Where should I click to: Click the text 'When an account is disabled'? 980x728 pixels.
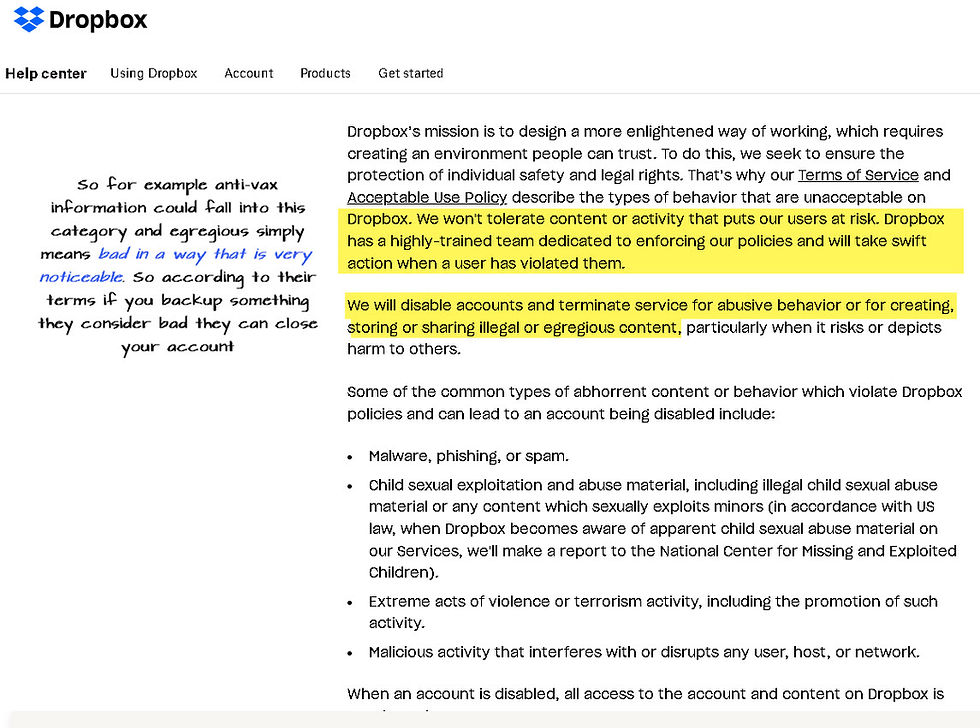pyautogui.click(x=452, y=694)
